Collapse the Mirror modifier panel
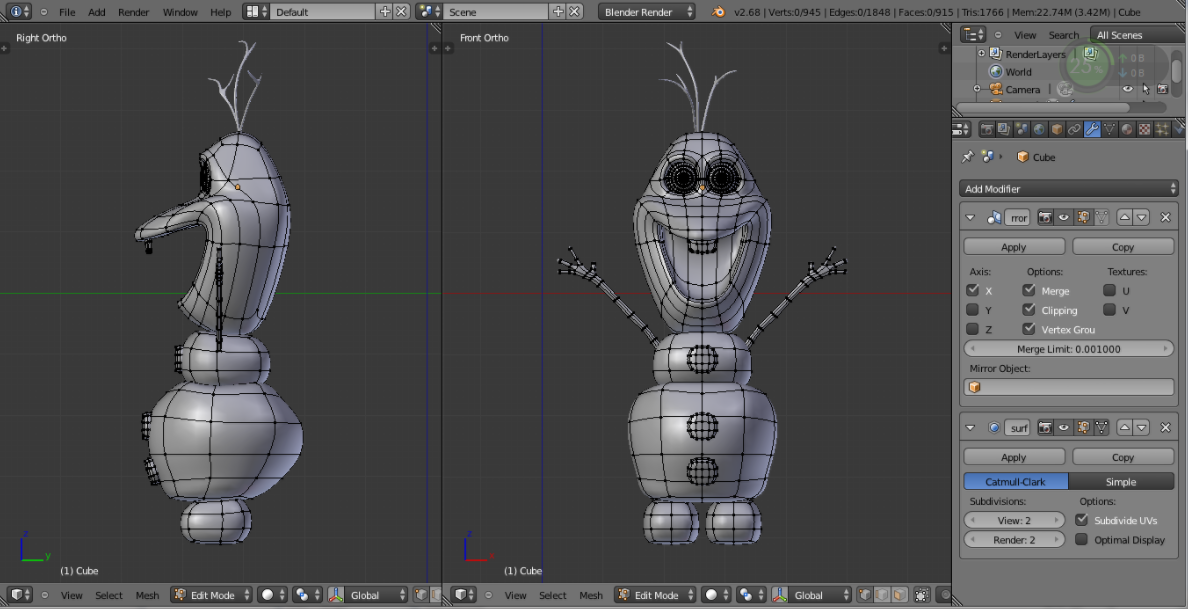1188x609 pixels. coord(970,217)
